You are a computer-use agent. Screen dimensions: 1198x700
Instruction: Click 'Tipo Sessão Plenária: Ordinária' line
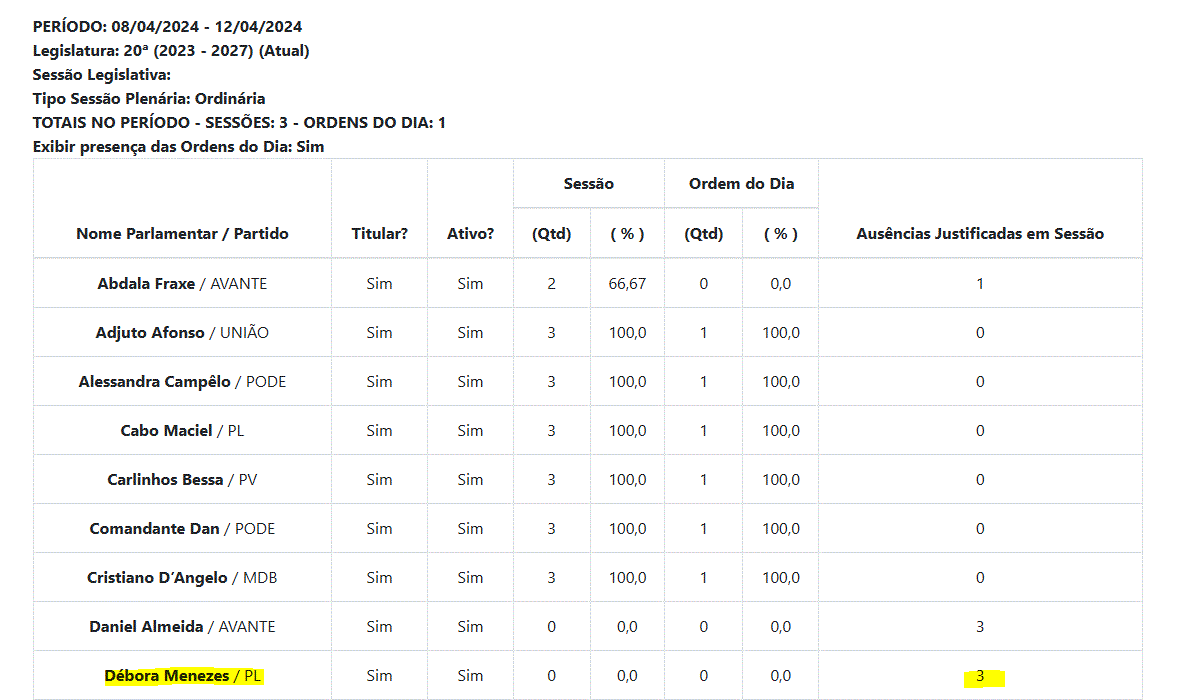tap(149, 99)
